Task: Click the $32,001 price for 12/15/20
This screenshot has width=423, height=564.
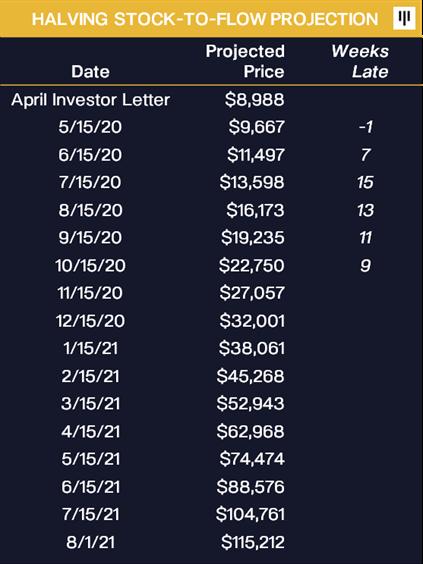Action: pyautogui.click(x=252, y=321)
